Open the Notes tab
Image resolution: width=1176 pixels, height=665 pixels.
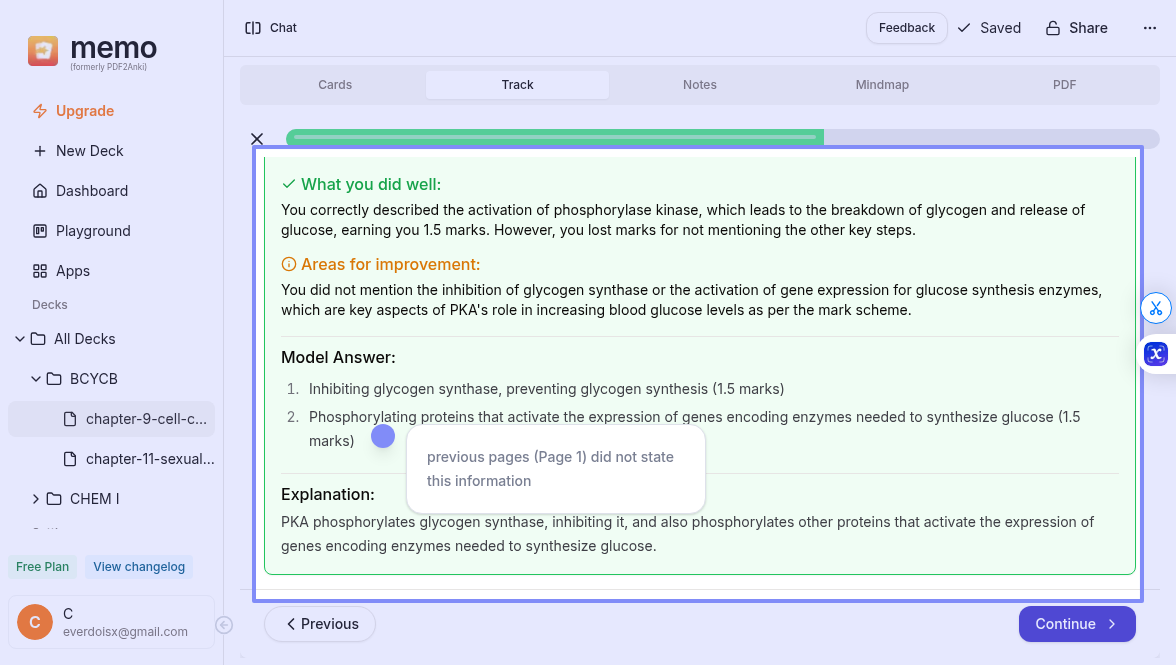(699, 85)
